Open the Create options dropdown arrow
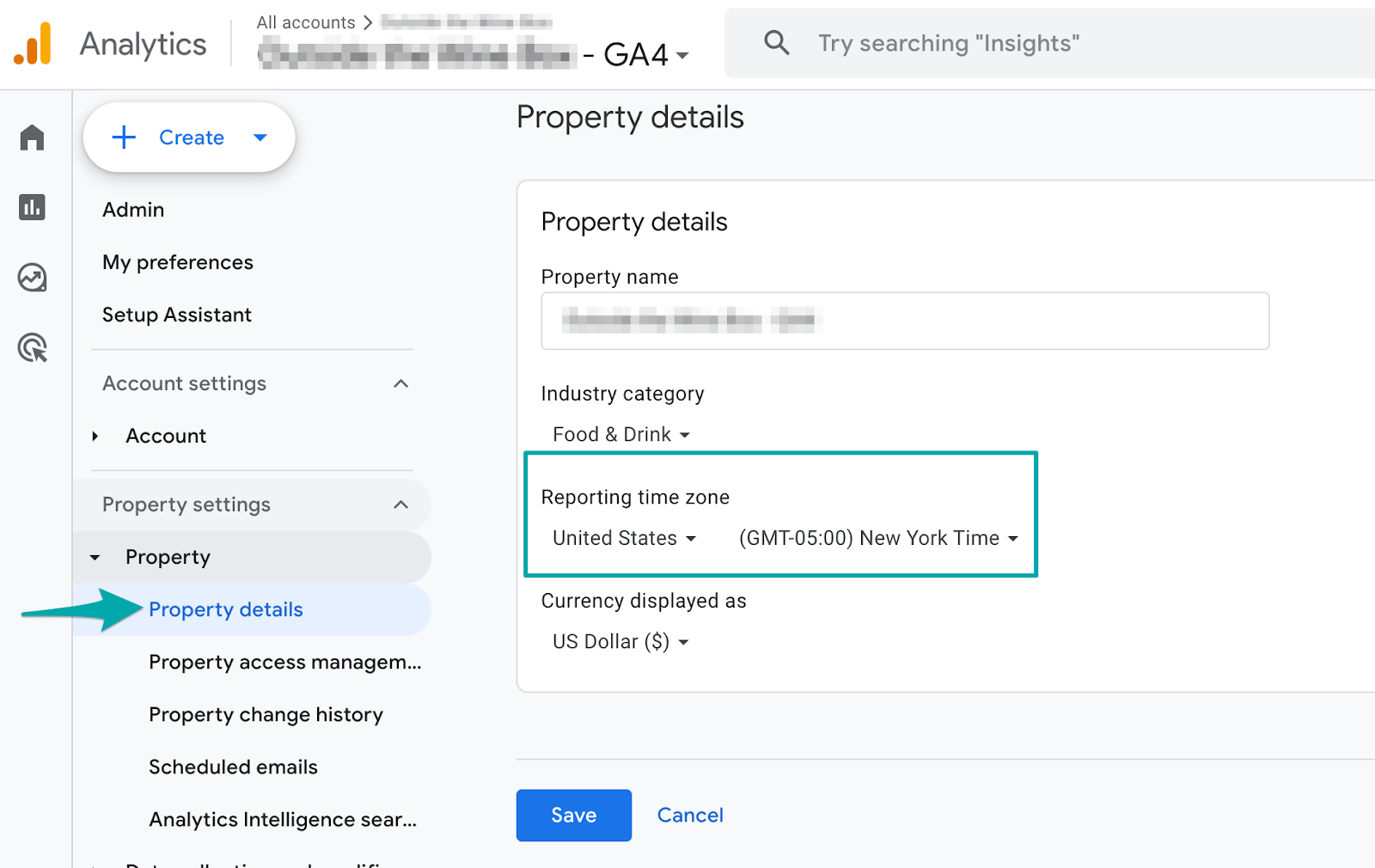Image resolution: width=1375 pixels, height=868 pixels. [x=260, y=137]
